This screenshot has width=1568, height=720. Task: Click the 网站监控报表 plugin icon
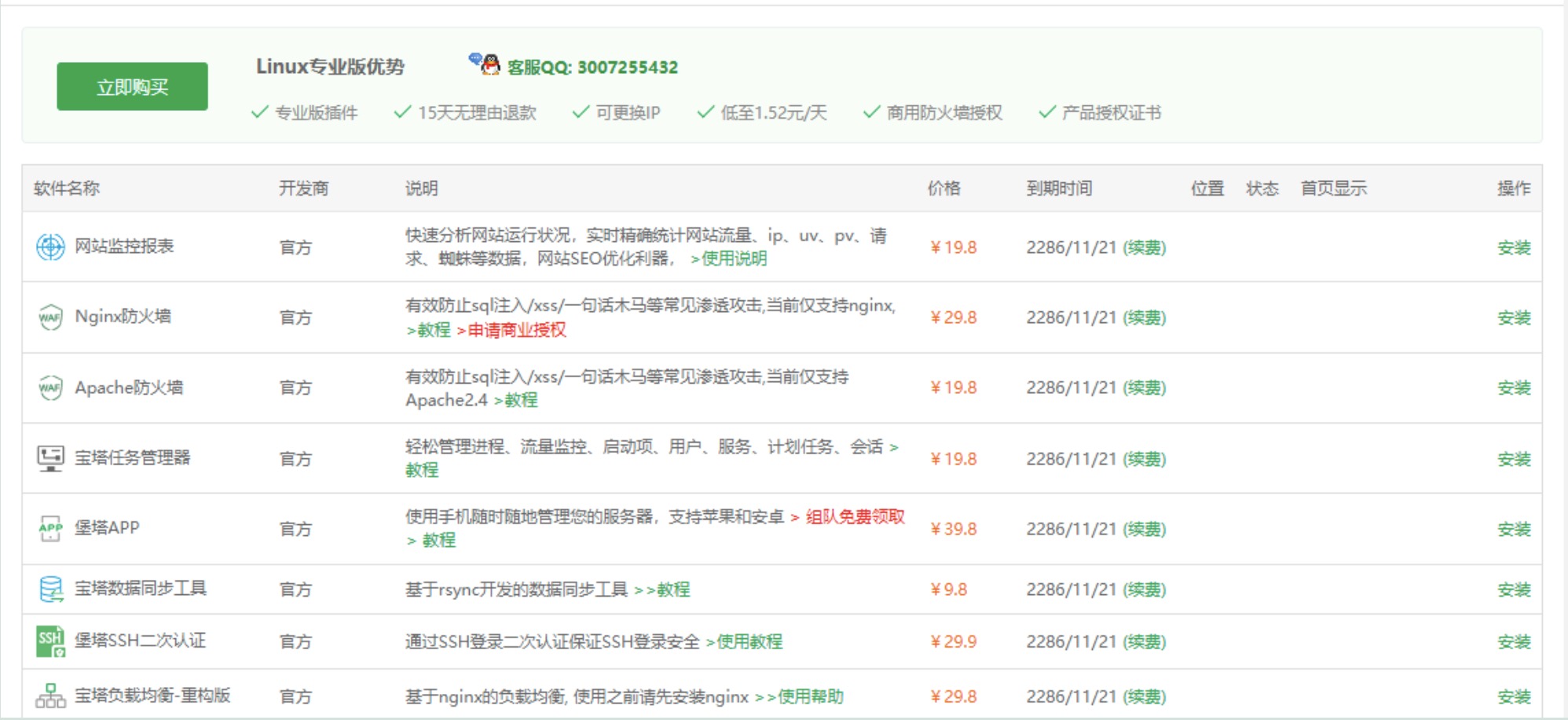tap(50, 247)
